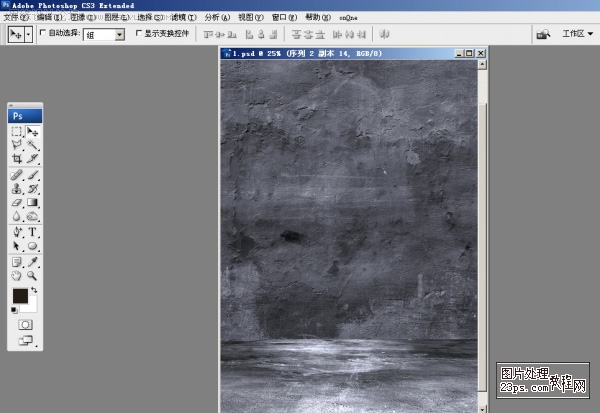
Task: Select the Pen tool
Action: pos(16,232)
